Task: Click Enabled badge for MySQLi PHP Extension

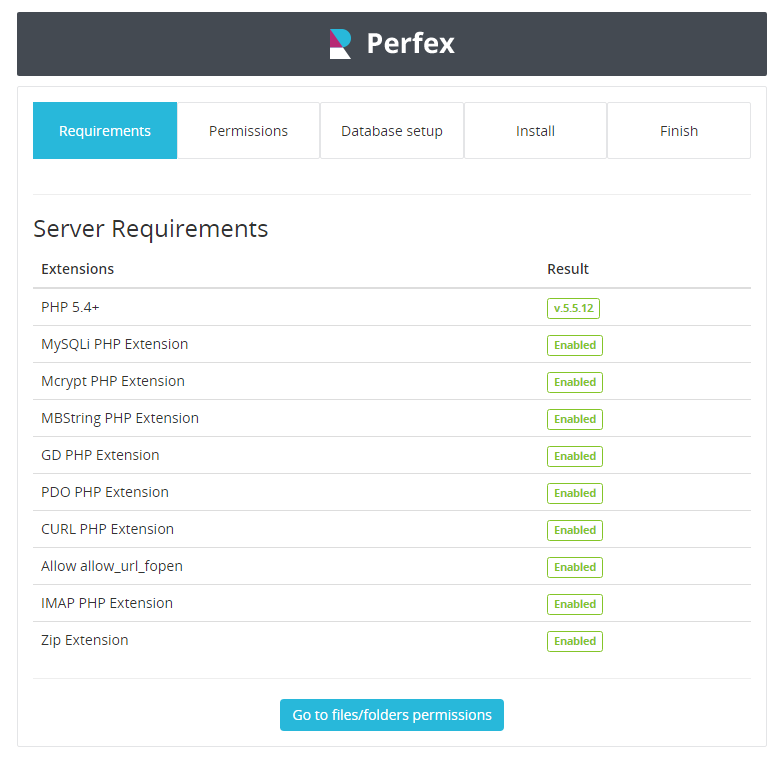Action: click(575, 345)
